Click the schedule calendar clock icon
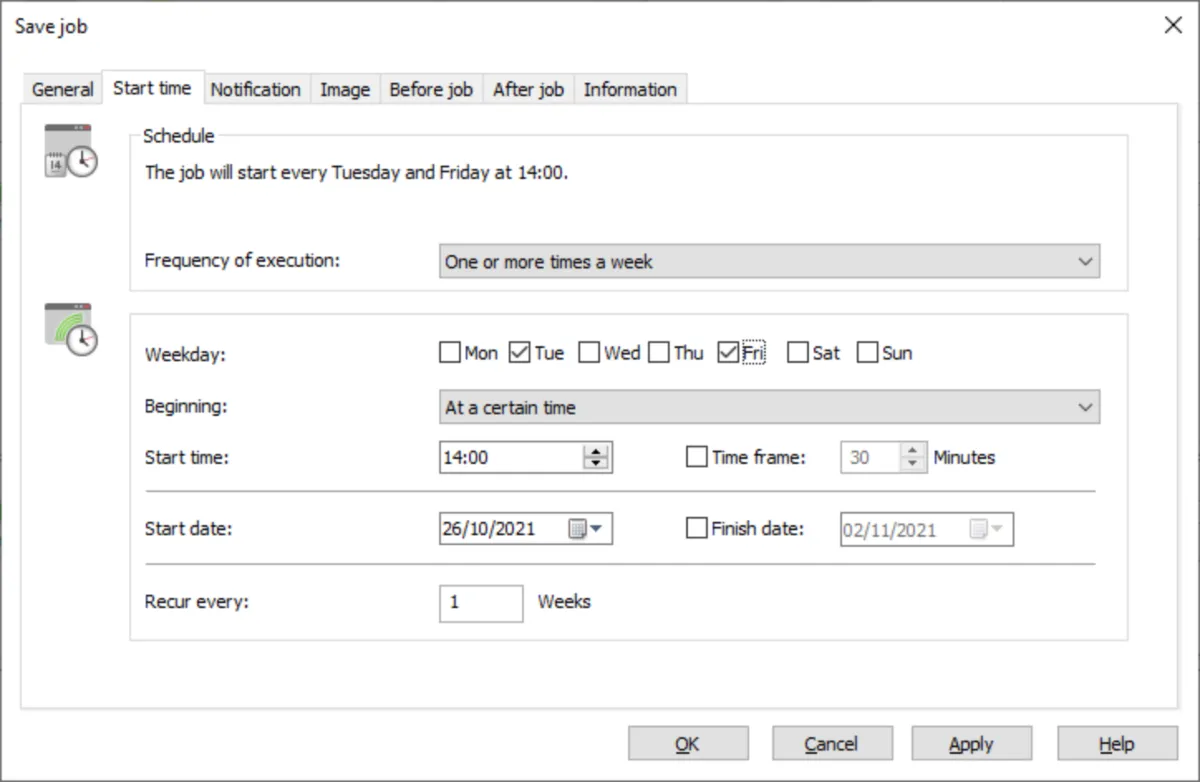Image resolution: width=1200 pixels, height=782 pixels. tap(71, 151)
